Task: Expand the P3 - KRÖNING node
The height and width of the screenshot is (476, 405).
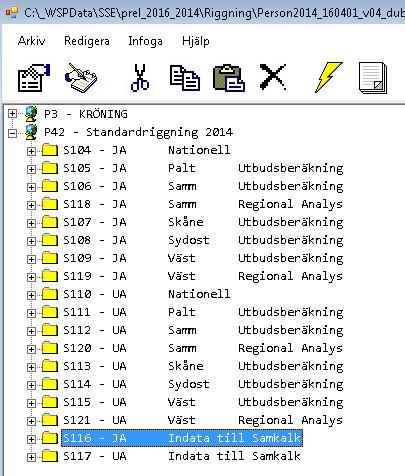Action: 12,114
